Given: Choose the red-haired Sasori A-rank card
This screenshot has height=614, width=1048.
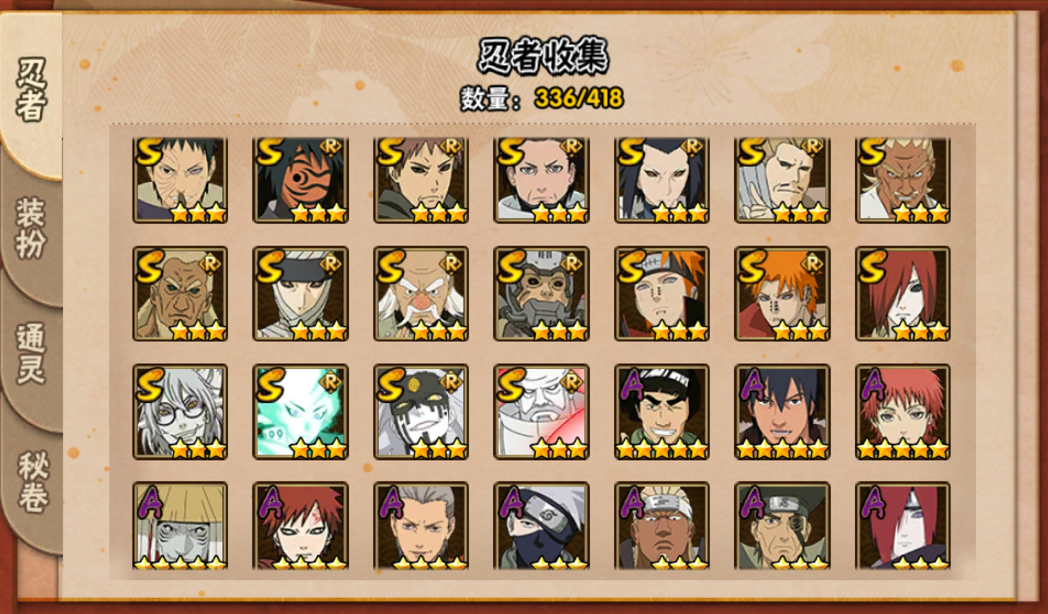Looking at the screenshot, I should coord(902,412).
